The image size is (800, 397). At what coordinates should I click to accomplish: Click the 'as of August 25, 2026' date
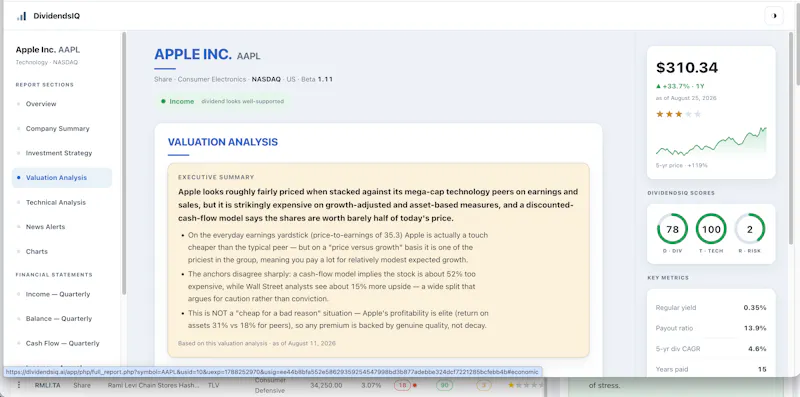click(686, 98)
